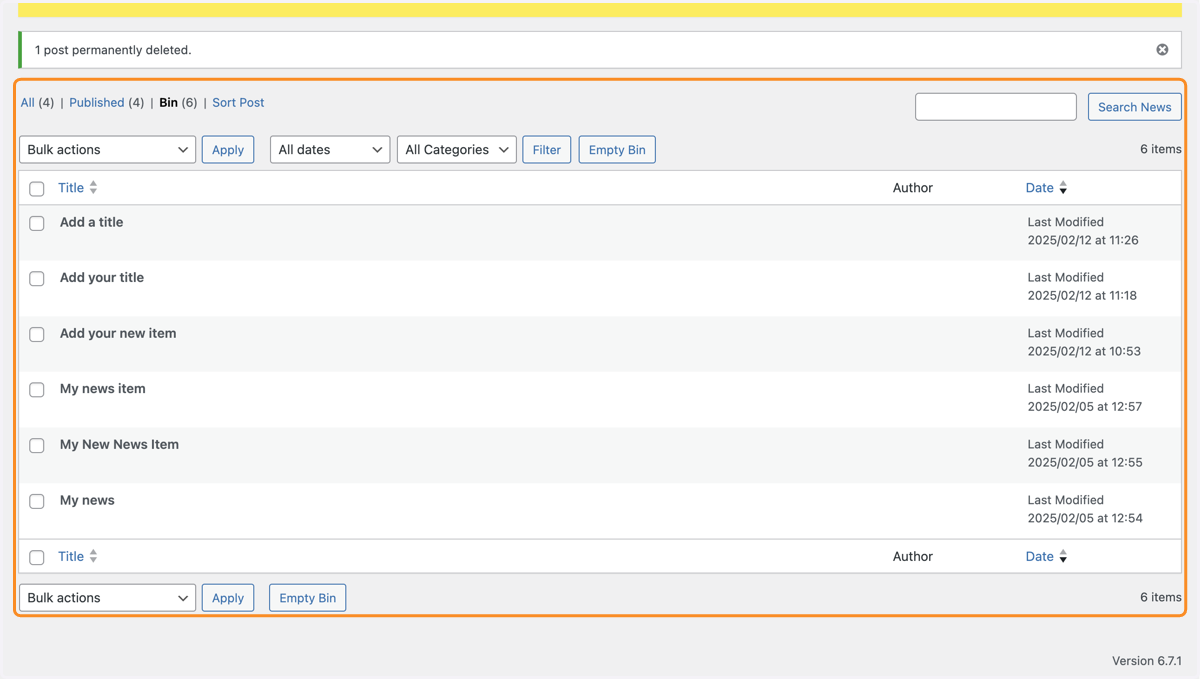Image resolution: width=1200 pixels, height=679 pixels.
Task: Open the bottom Bulk actions dropdown
Action: pyautogui.click(x=107, y=598)
